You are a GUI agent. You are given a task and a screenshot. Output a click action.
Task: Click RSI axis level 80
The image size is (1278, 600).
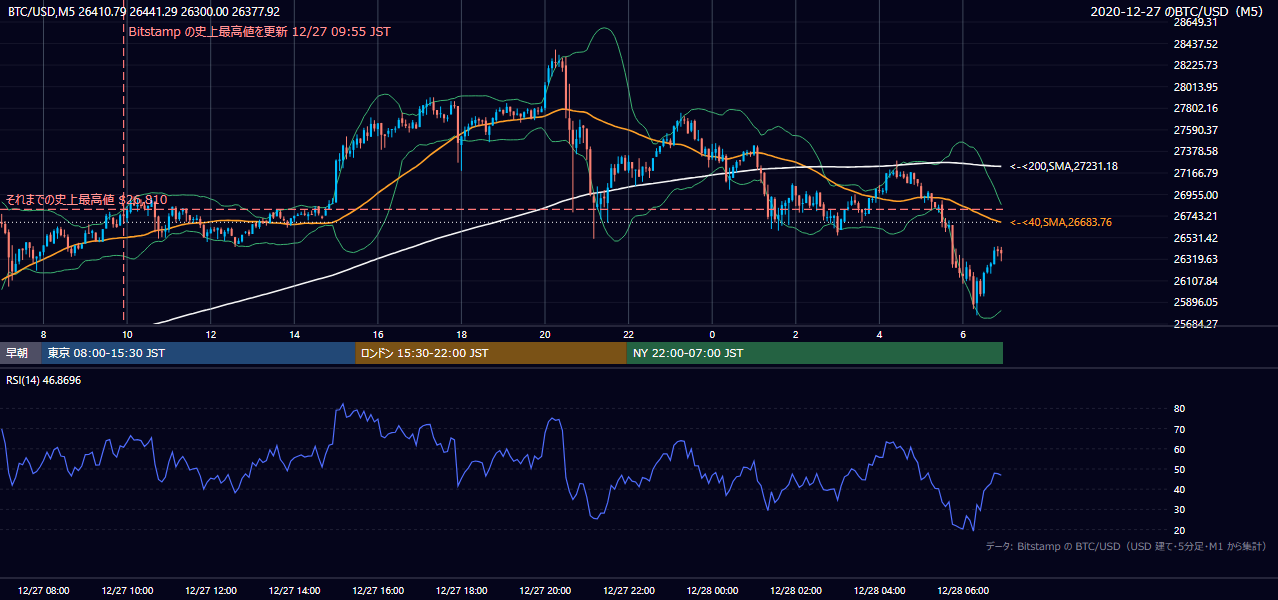(x=1179, y=409)
